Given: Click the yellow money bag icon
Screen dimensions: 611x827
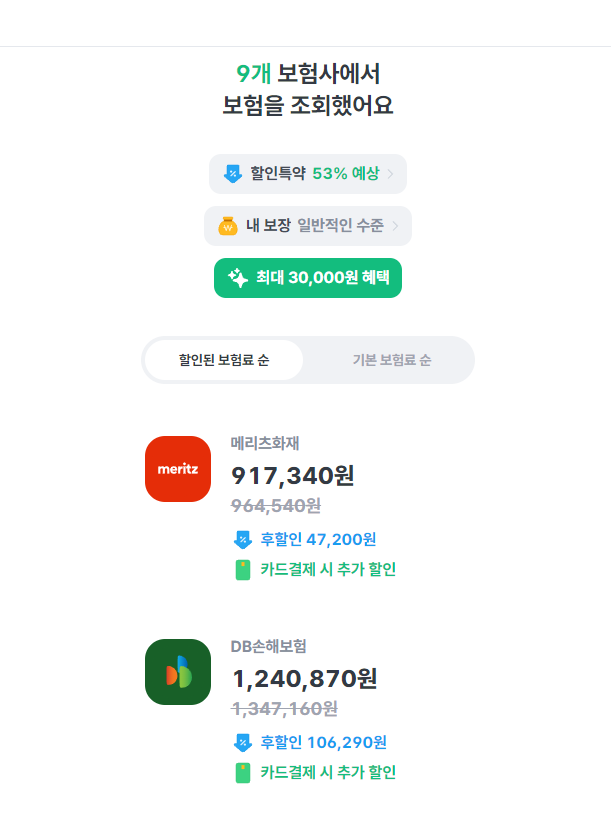Looking at the screenshot, I should (x=228, y=226).
